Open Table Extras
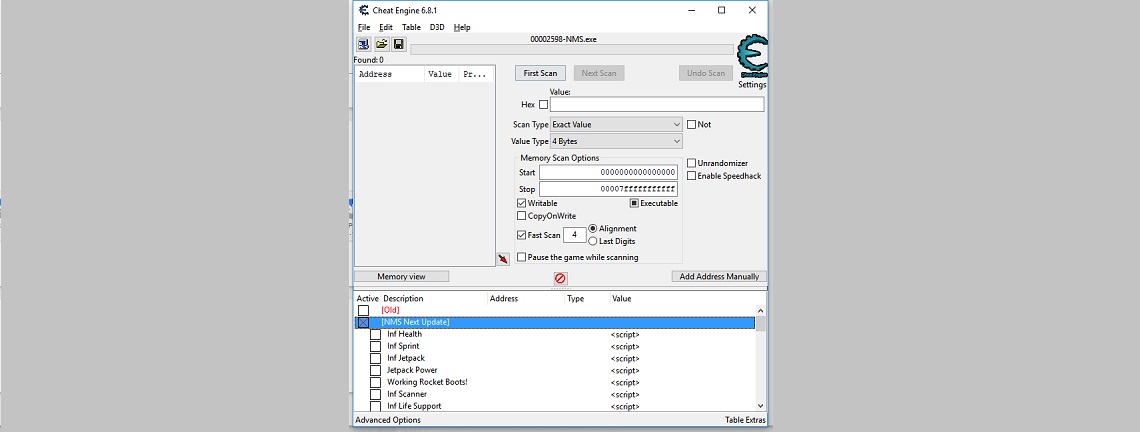Image resolution: width=1140 pixels, height=432 pixels. click(745, 420)
